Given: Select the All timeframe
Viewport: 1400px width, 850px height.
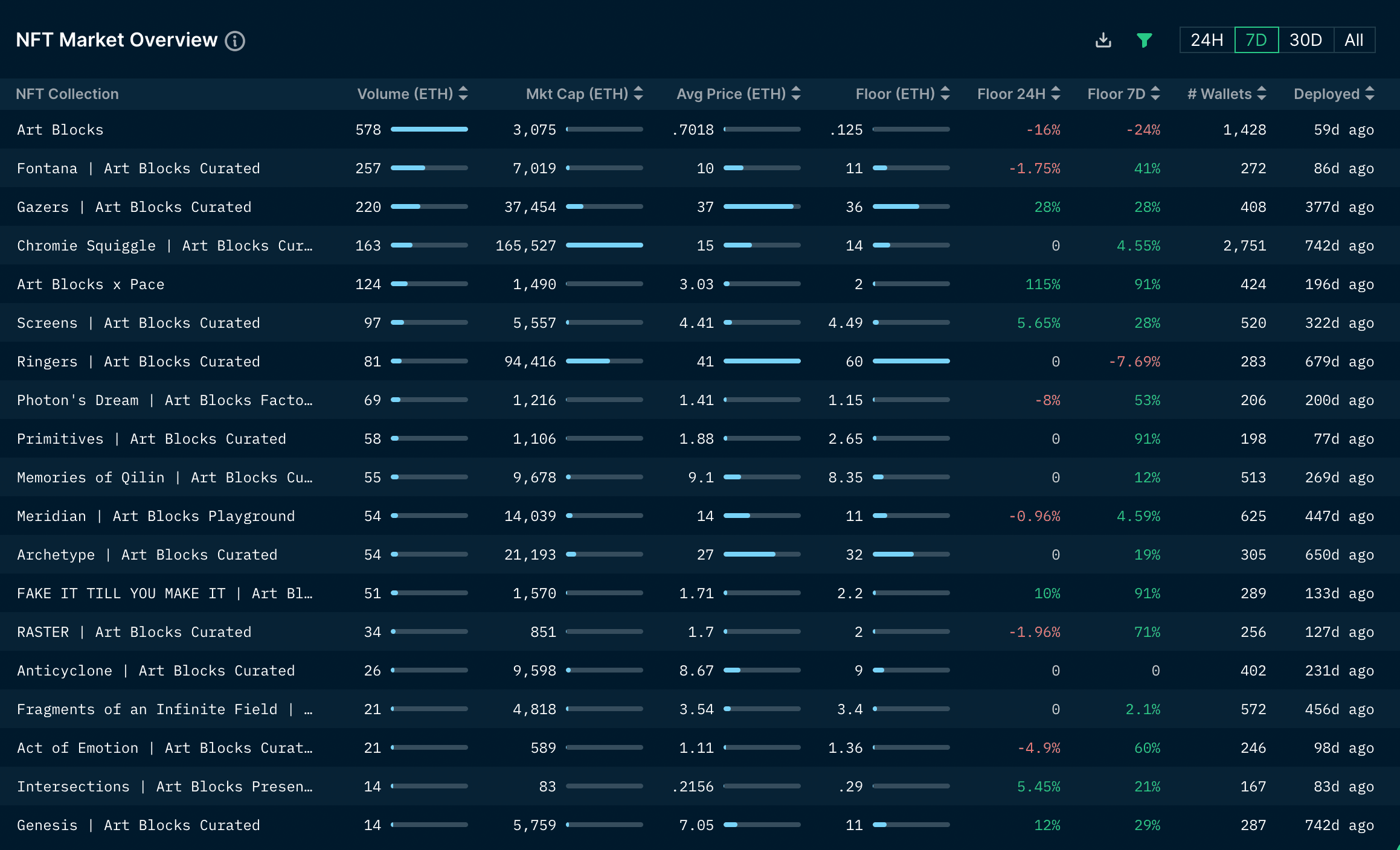Looking at the screenshot, I should [1354, 39].
